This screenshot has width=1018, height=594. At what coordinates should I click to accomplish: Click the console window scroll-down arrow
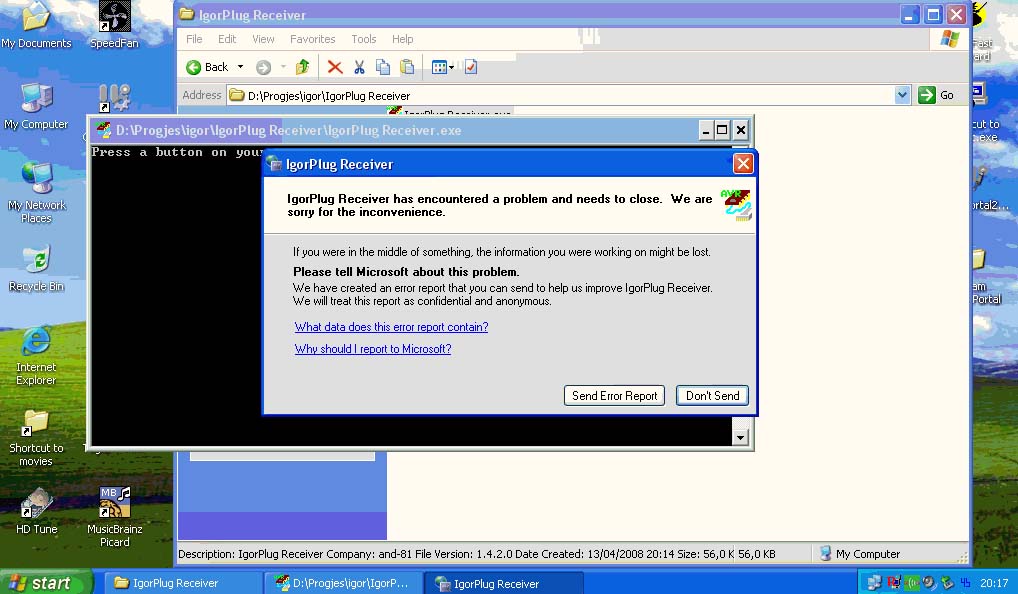coord(741,437)
